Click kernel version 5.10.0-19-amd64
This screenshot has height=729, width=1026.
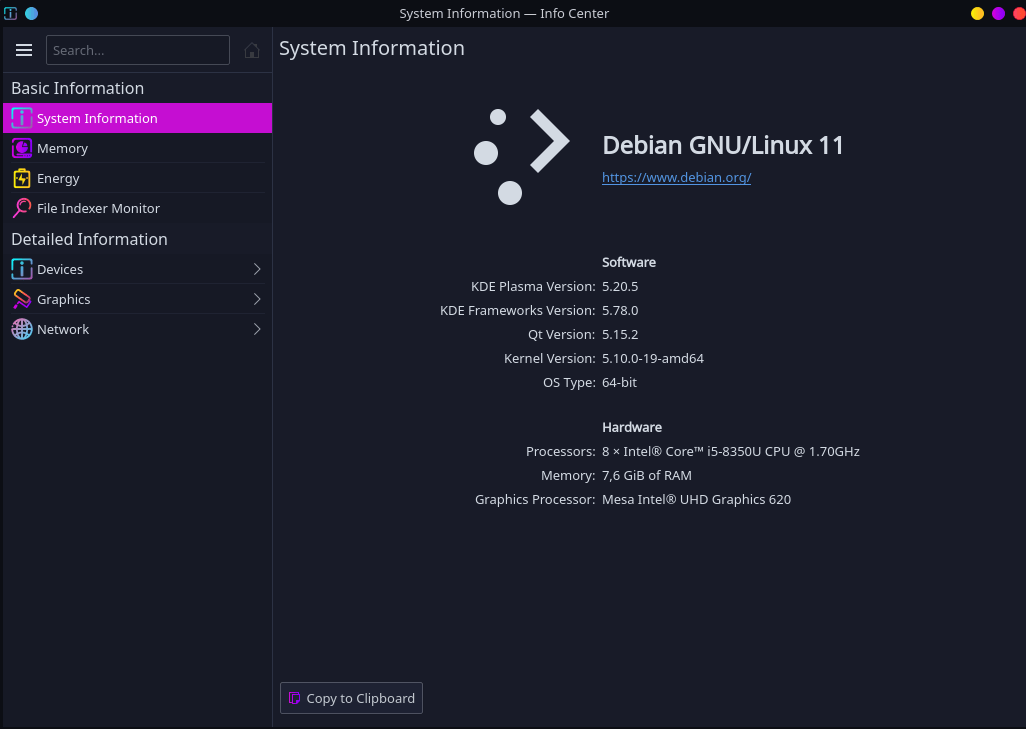[x=653, y=359]
